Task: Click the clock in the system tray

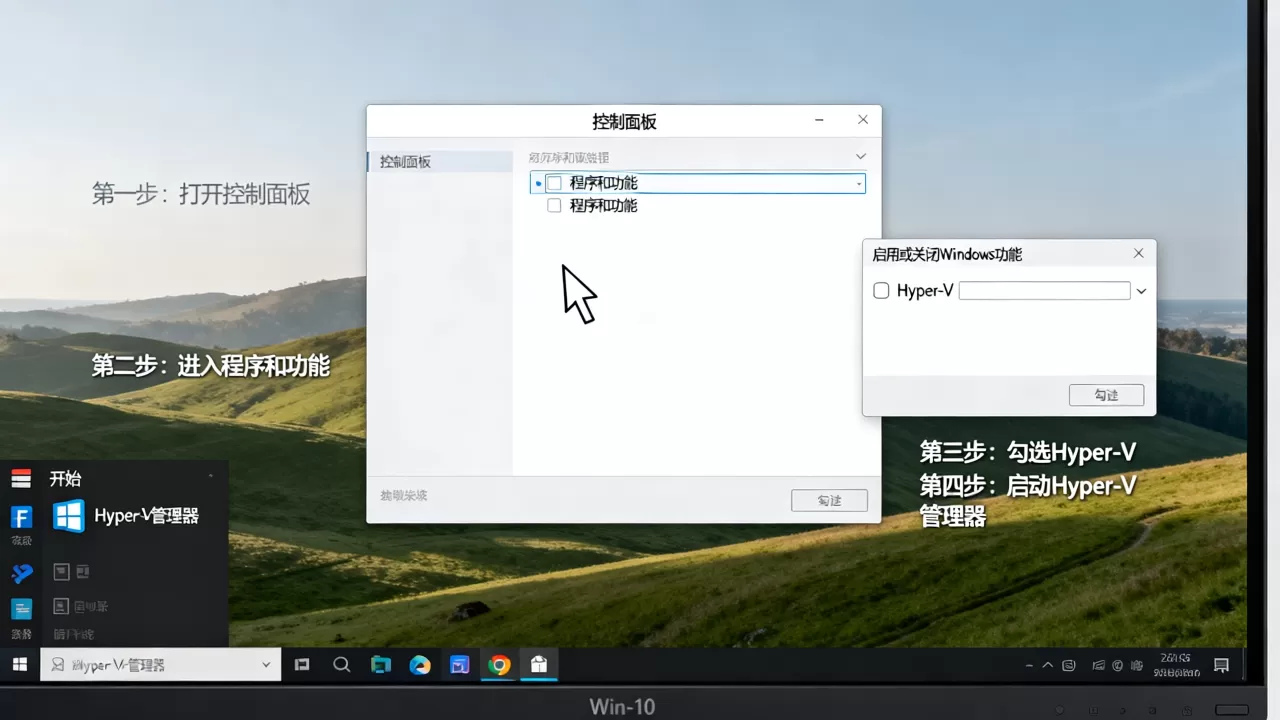Action: [x=1177, y=665]
